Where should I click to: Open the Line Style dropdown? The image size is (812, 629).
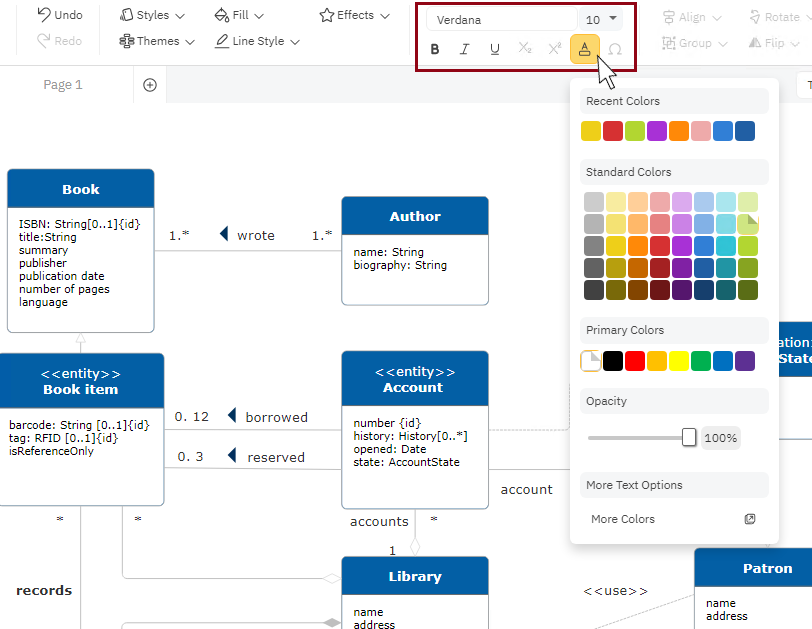pyautogui.click(x=257, y=41)
